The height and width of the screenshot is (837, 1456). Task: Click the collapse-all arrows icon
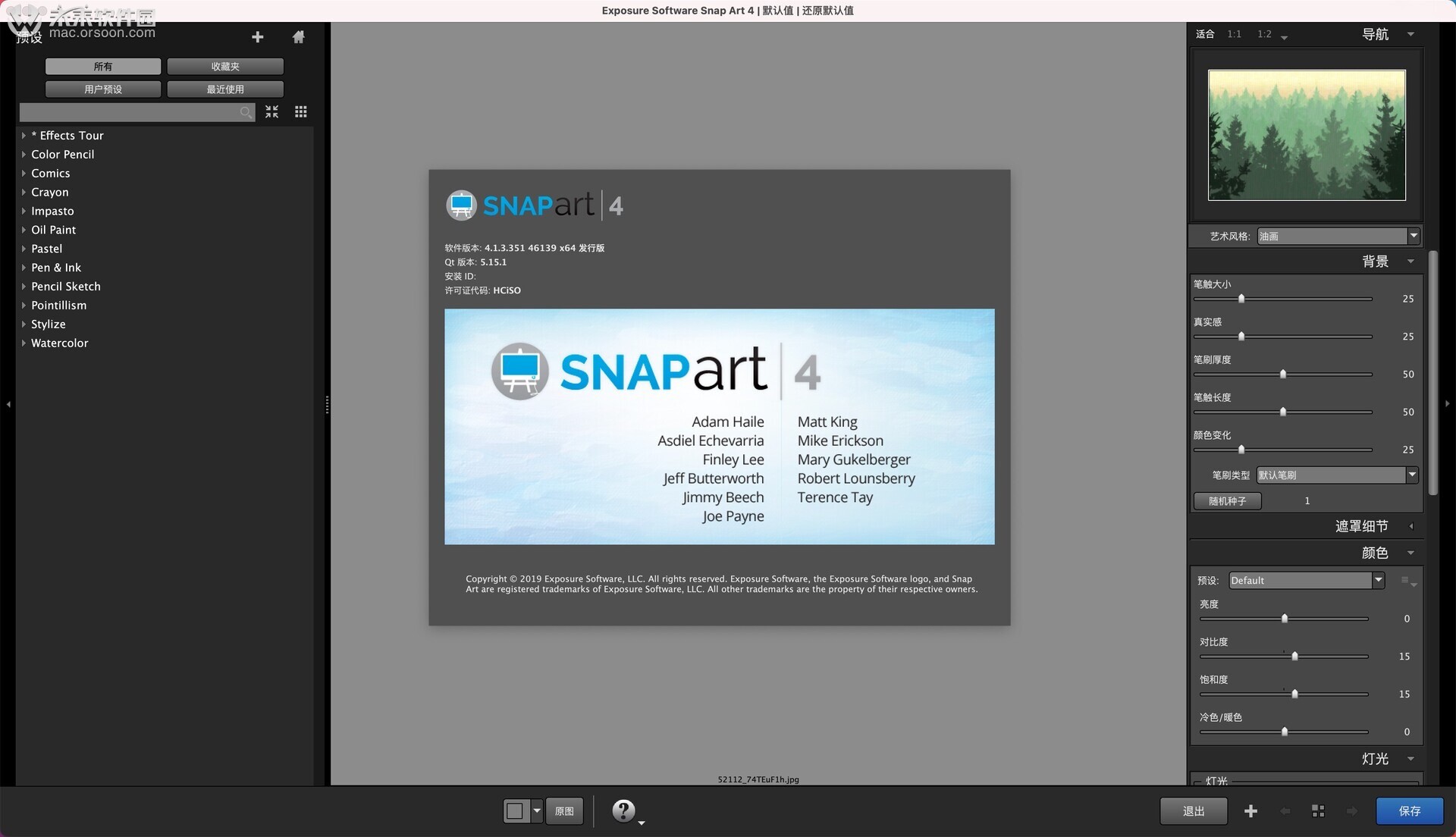tap(272, 112)
